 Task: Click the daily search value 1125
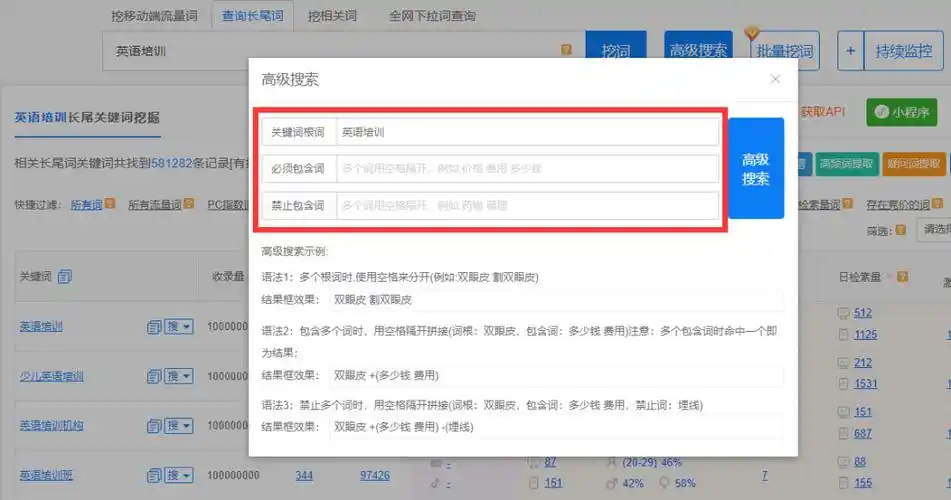(x=865, y=334)
